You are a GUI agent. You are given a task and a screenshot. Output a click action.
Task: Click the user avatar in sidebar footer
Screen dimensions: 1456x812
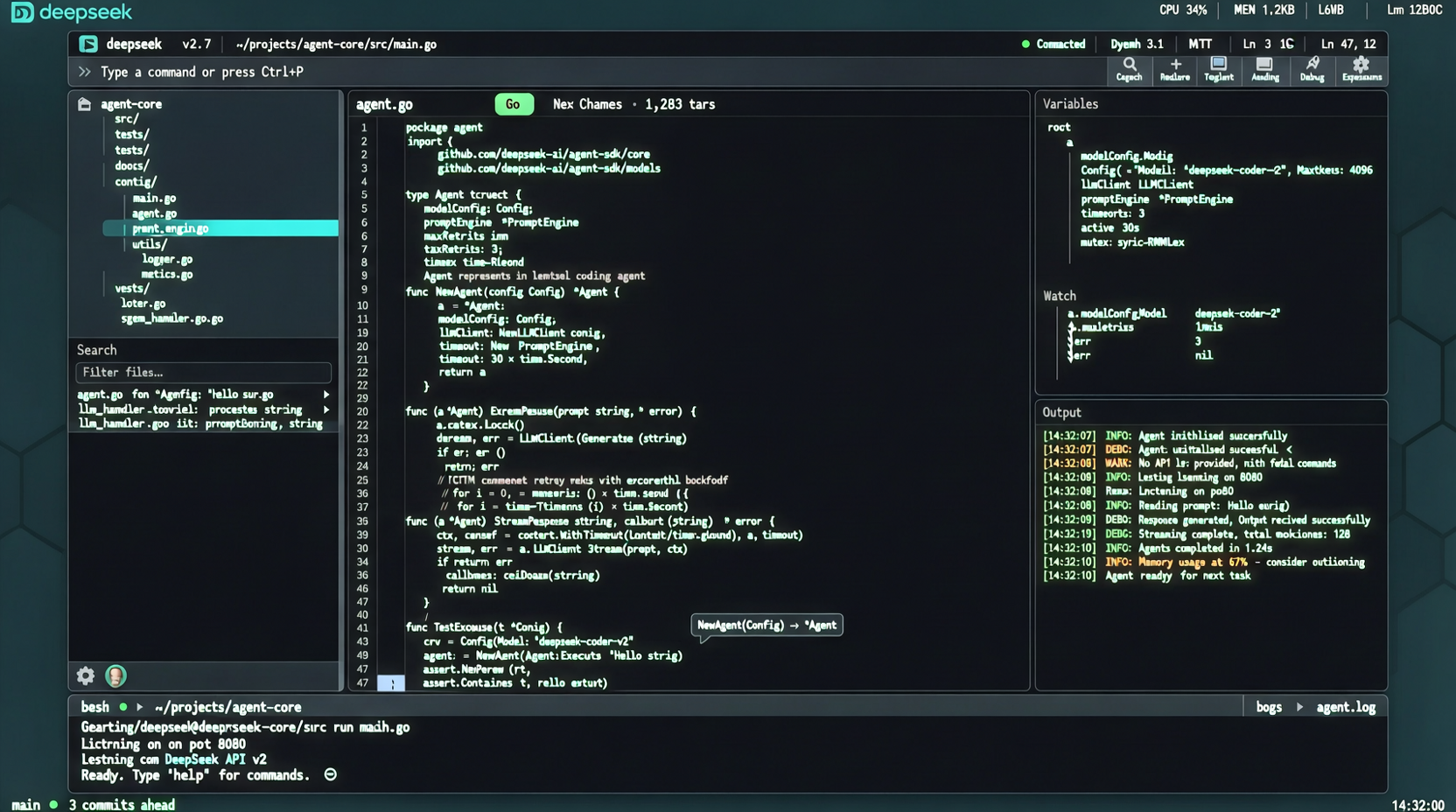115,675
